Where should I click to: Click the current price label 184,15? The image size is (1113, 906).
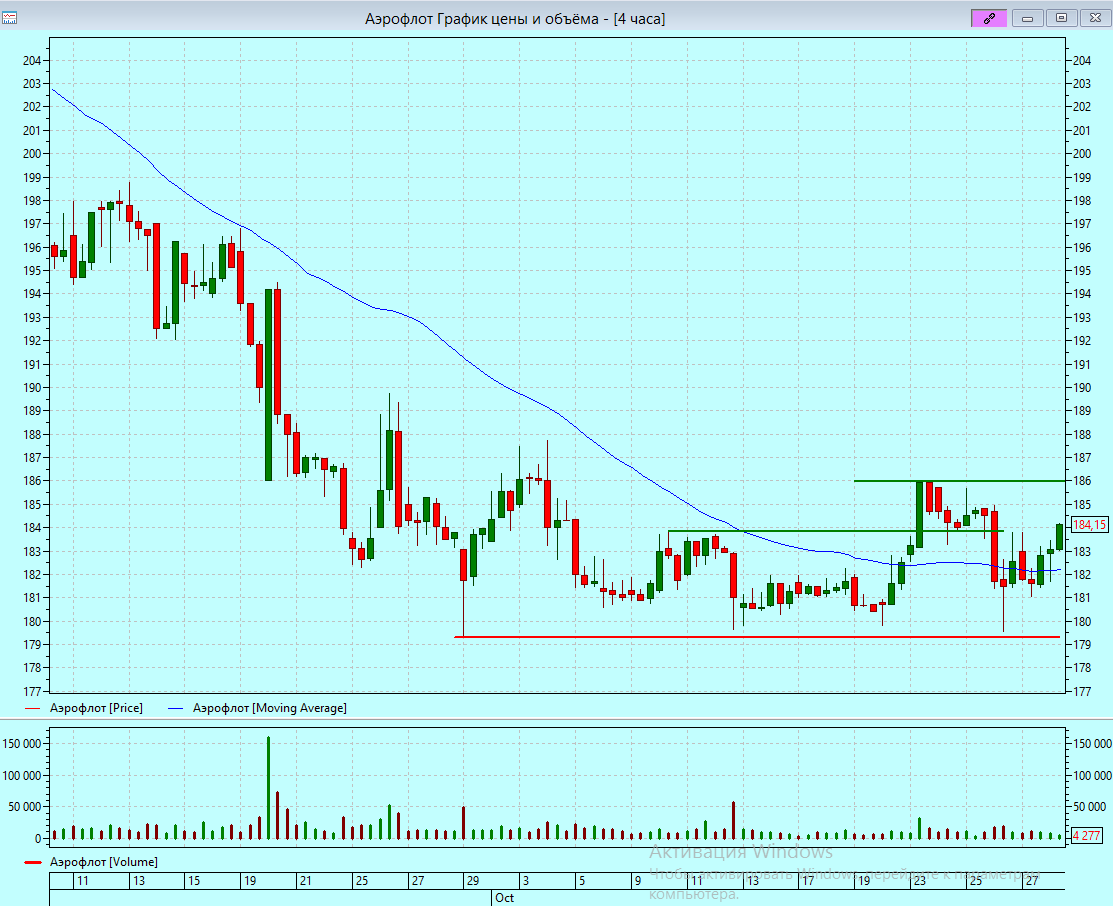1089,525
